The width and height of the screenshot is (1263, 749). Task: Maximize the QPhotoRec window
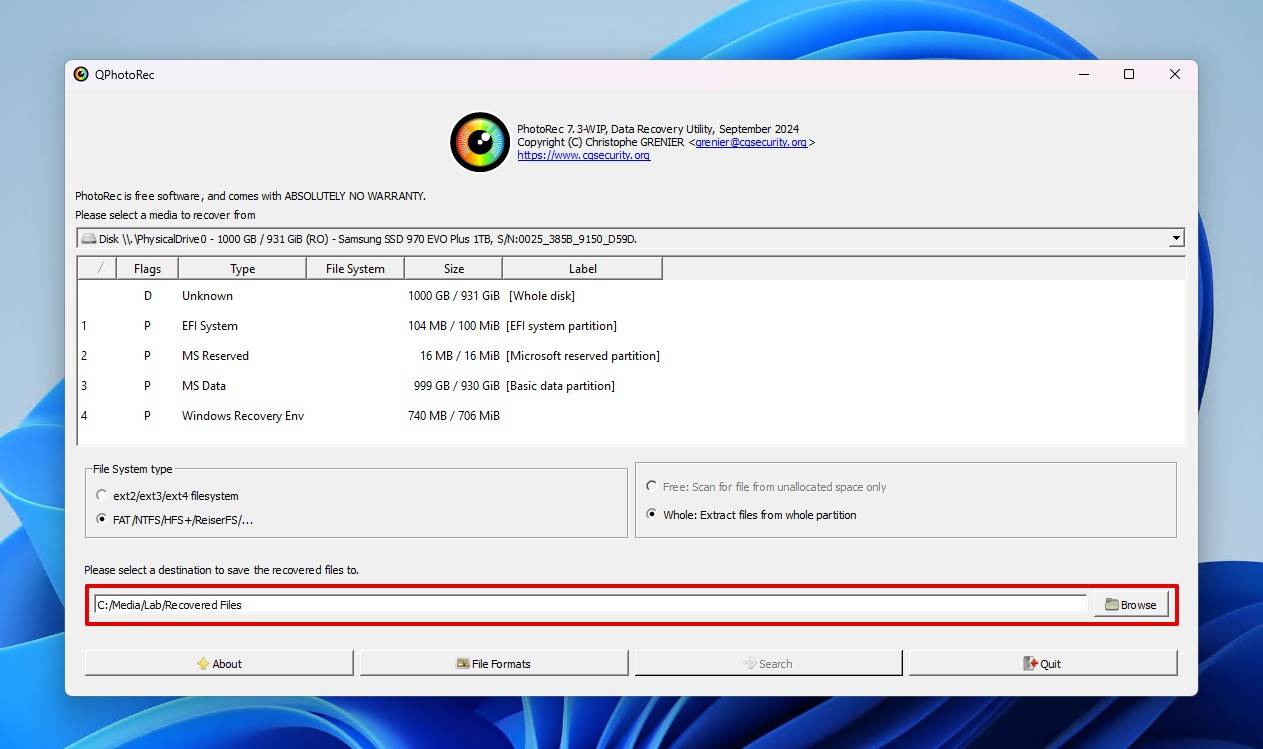pos(1129,74)
